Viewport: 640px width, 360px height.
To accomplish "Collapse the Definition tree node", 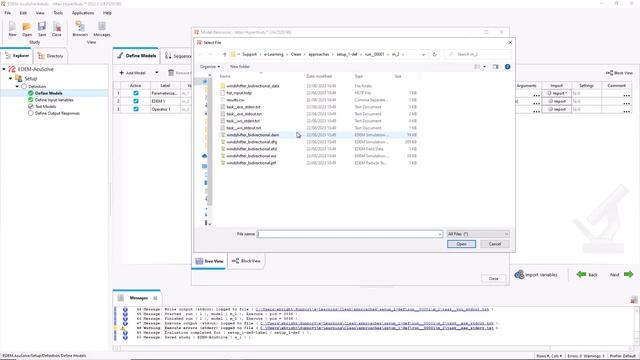I will click(x=17, y=86).
